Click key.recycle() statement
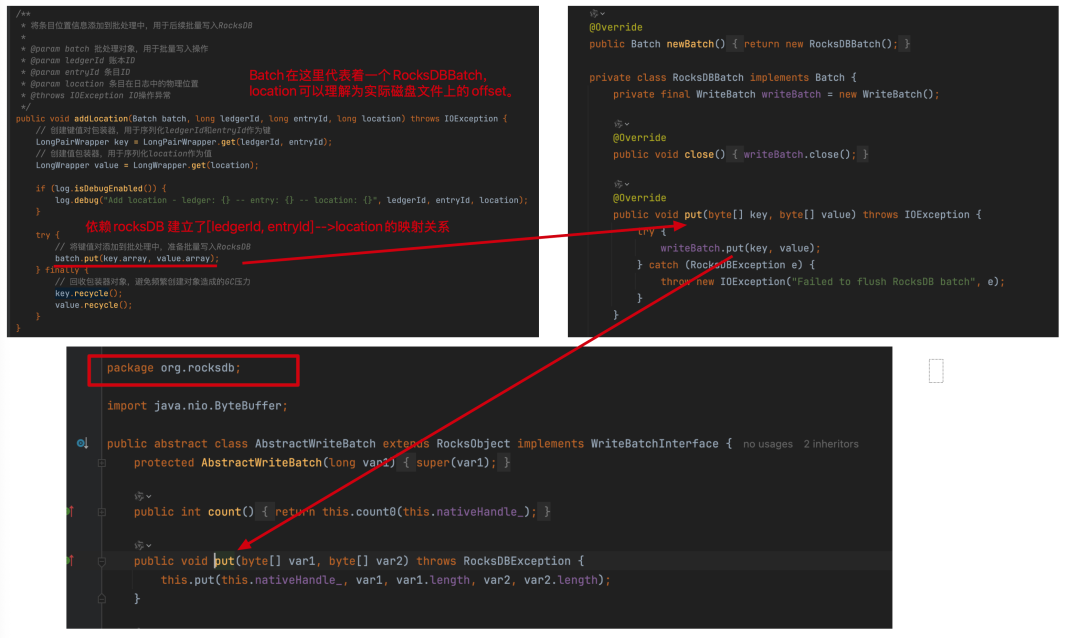This screenshot has width=1080, height=638. pos(89,294)
